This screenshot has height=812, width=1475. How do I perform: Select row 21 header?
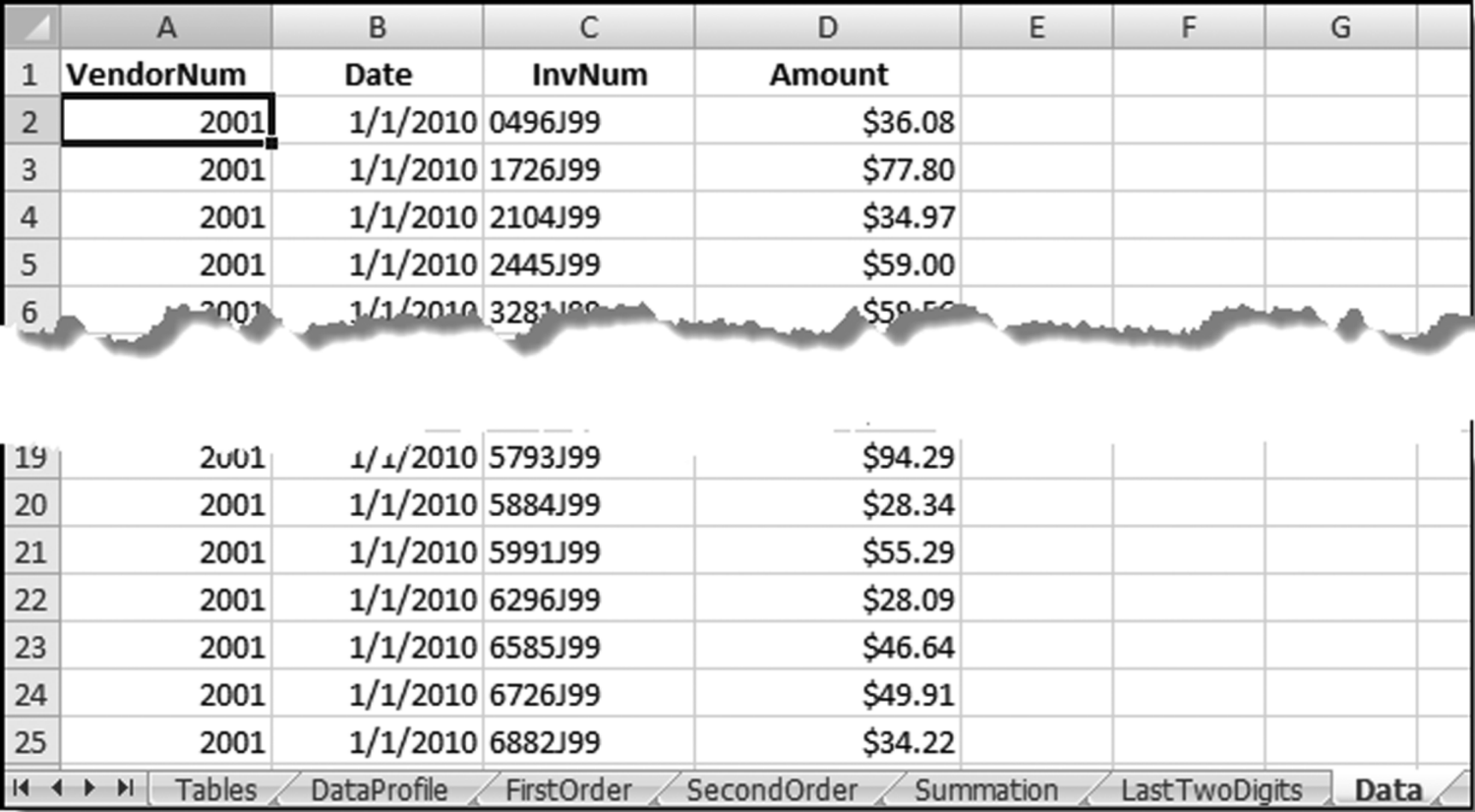[31, 551]
